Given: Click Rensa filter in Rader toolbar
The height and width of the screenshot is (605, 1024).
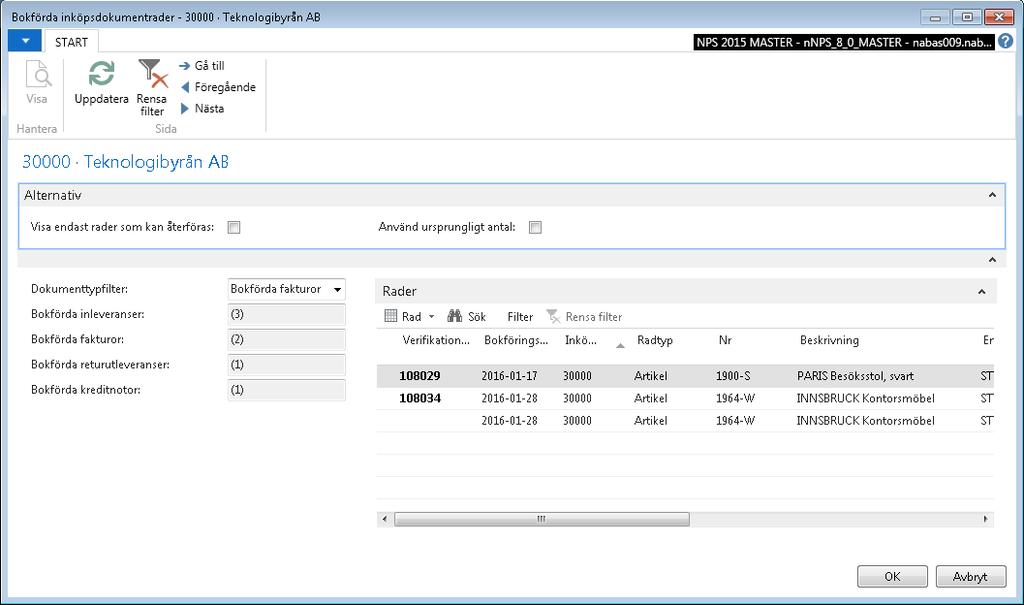Looking at the screenshot, I should (584, 317).
